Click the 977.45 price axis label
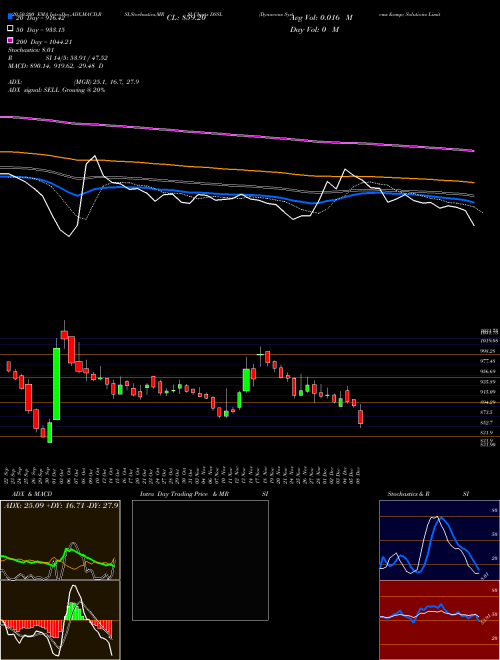This screenshot has height=660, width=500. coord(488,361)
